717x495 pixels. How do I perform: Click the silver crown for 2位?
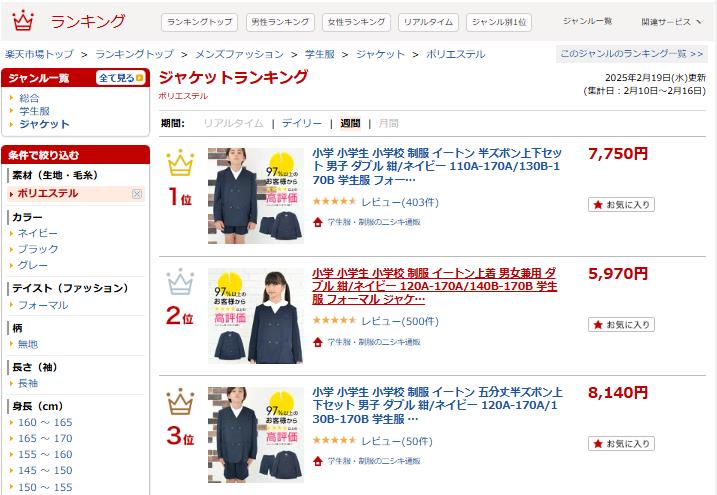coord(180,282)
